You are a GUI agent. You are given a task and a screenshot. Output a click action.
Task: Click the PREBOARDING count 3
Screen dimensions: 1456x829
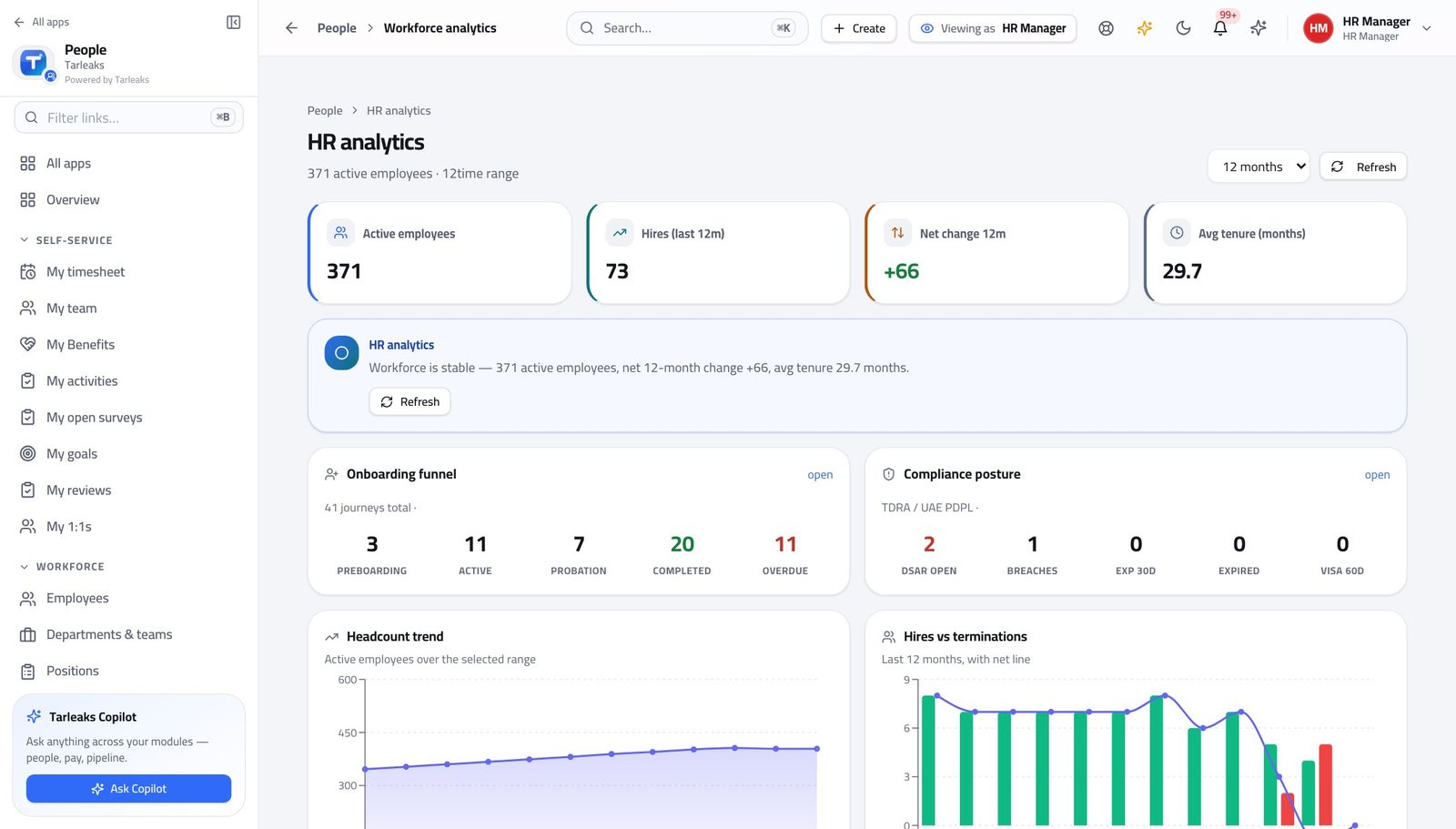coord(372,544)
